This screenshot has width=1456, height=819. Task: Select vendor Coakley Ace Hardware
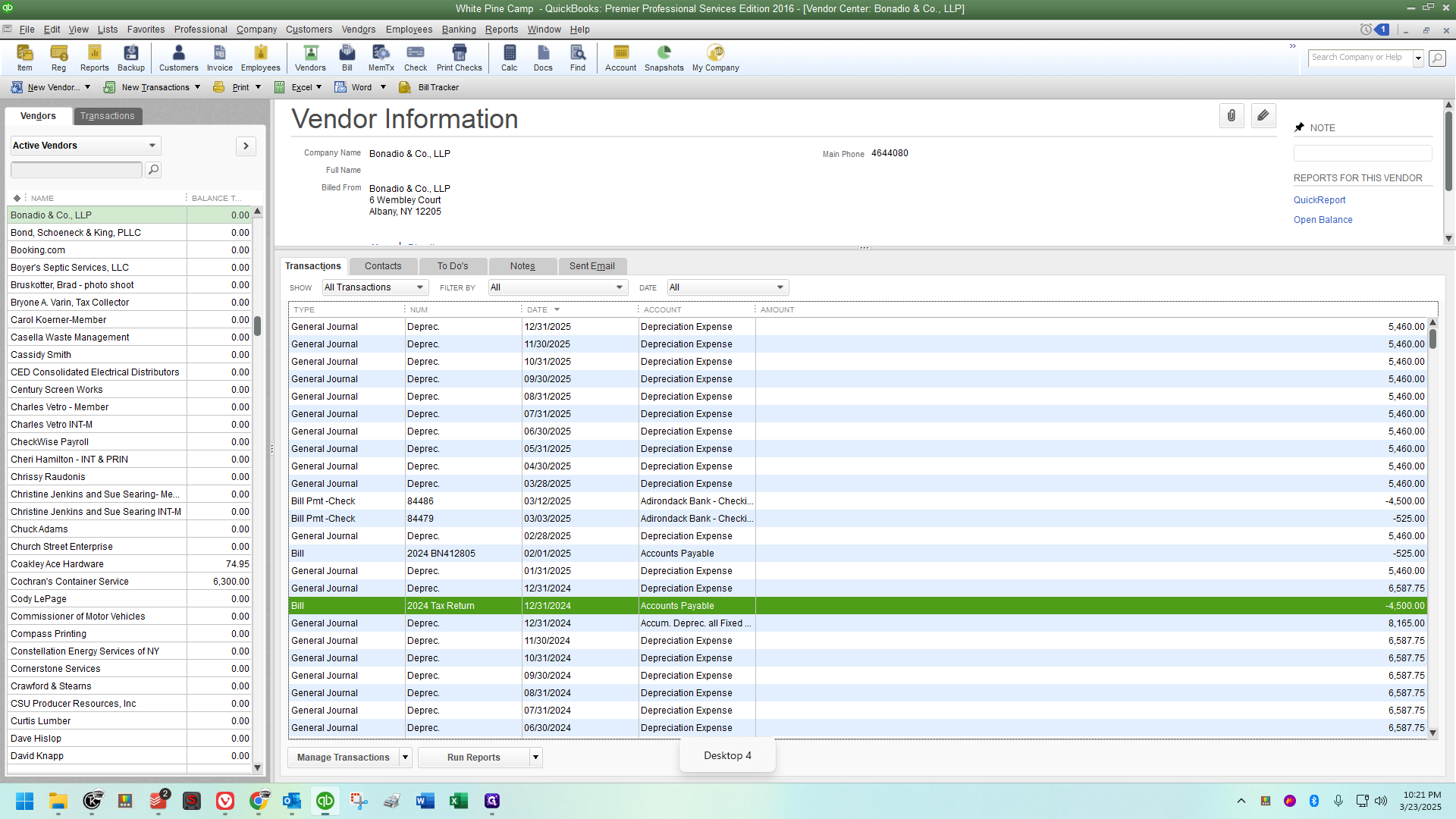pyautogui.click(x=130, y=564)
